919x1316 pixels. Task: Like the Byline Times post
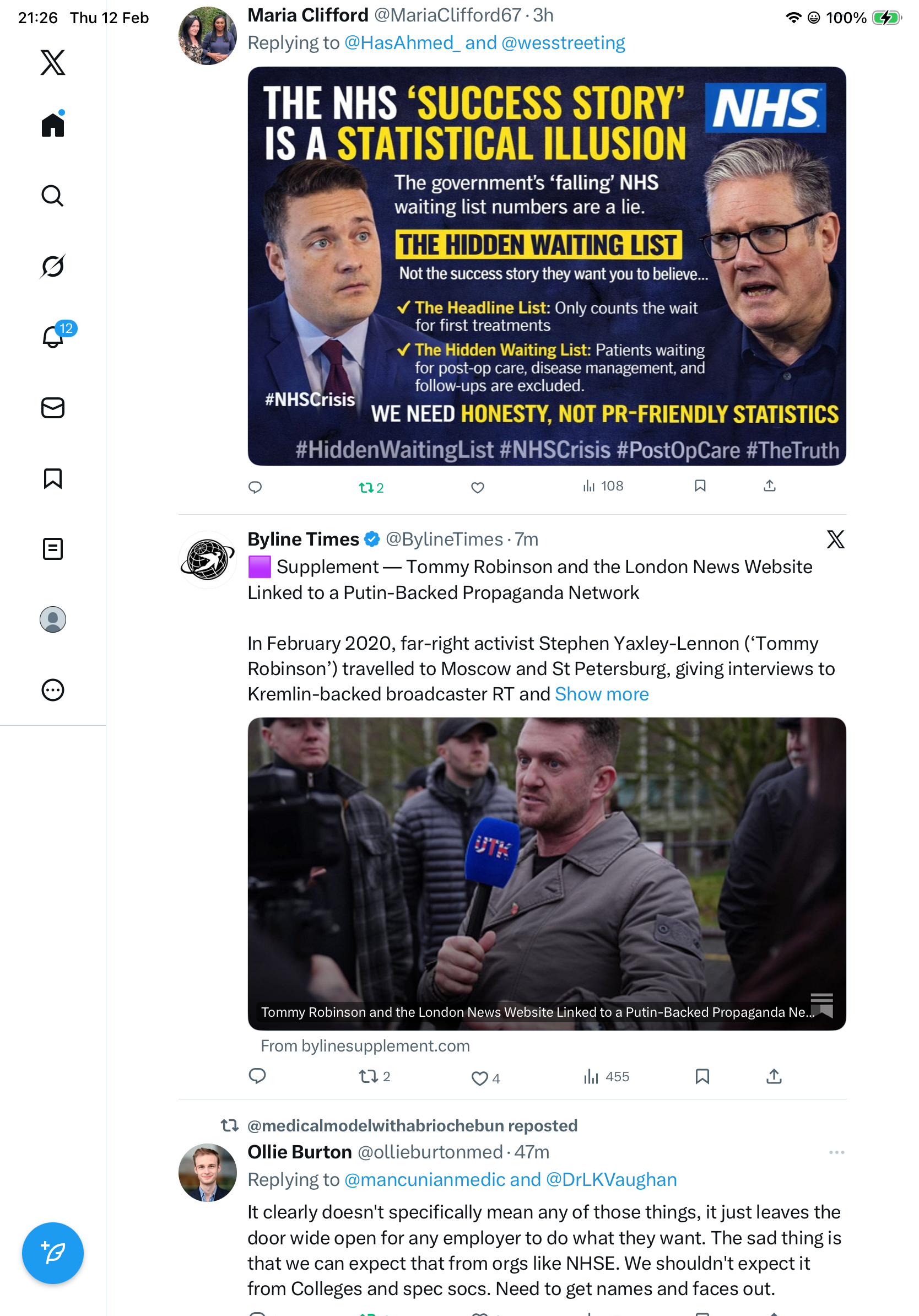[479, 1078]
